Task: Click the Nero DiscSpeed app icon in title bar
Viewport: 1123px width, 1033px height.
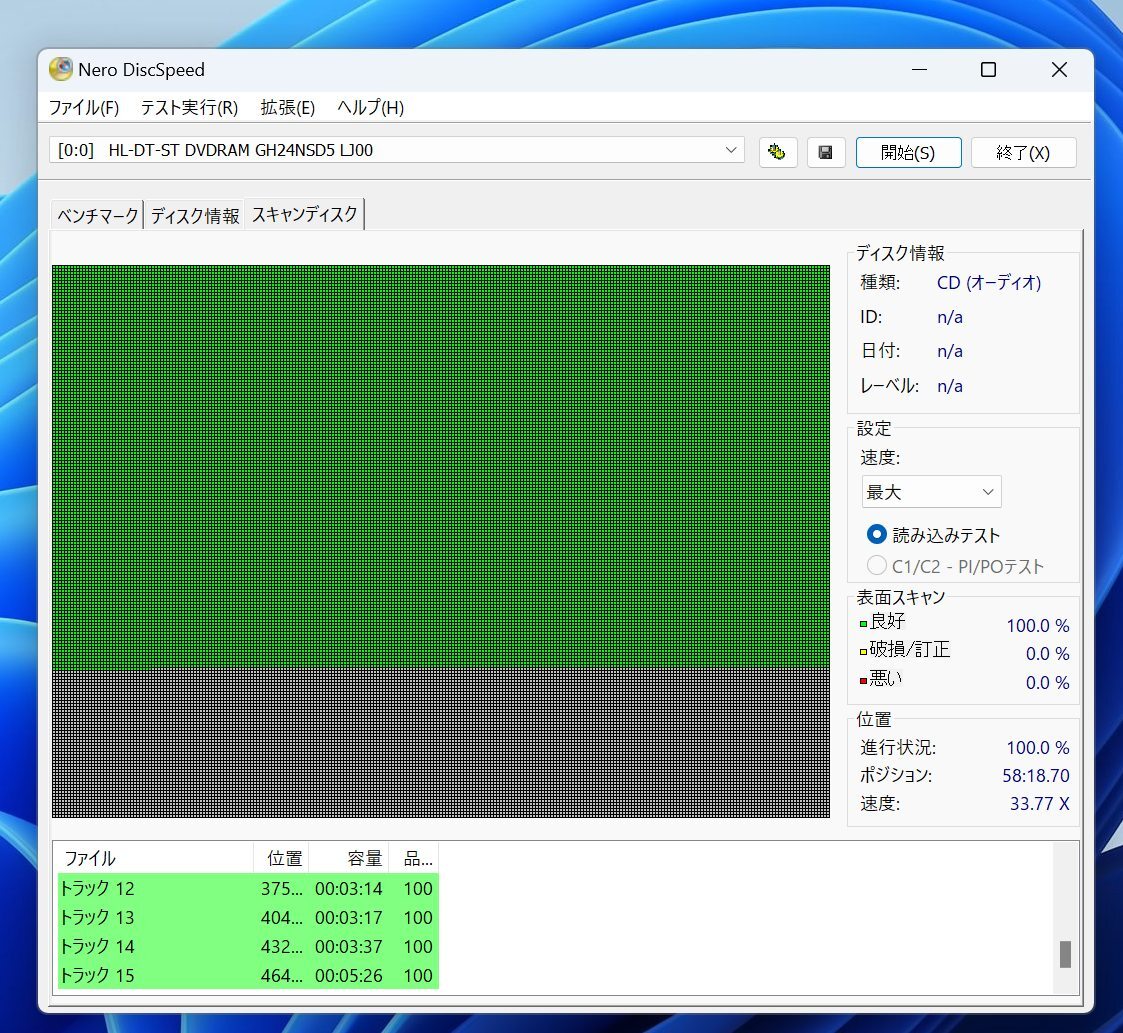Action: click(x=61, y=69)
